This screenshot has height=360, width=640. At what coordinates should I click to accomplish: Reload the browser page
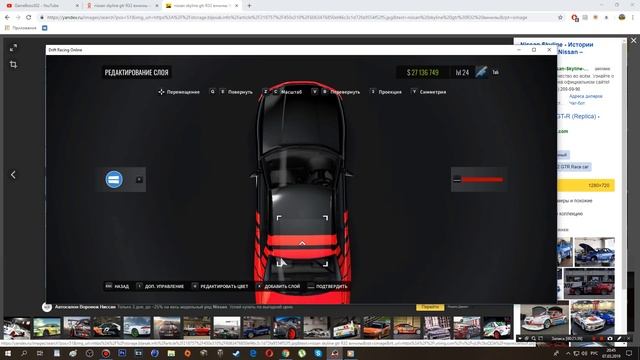coord(29,18)
